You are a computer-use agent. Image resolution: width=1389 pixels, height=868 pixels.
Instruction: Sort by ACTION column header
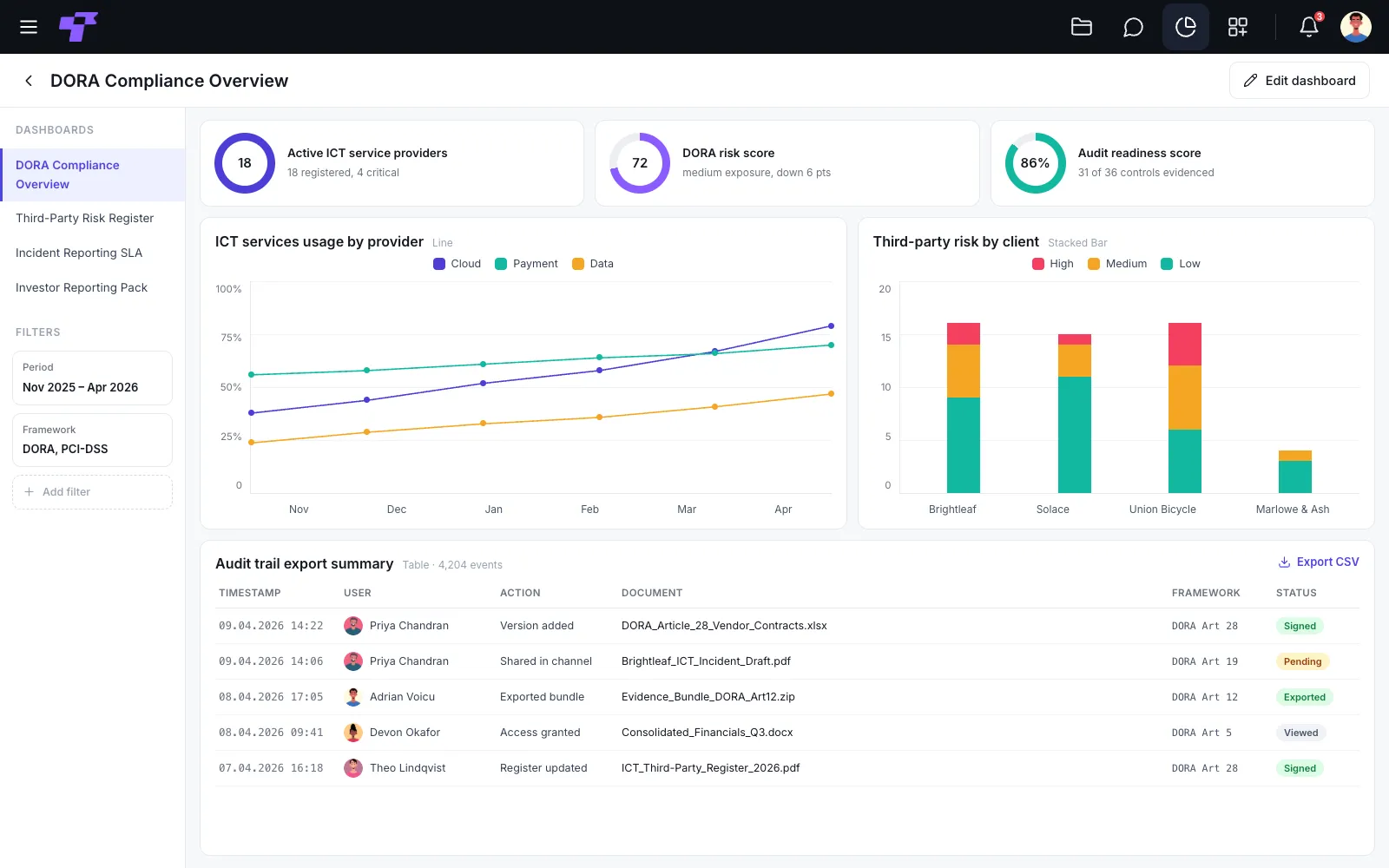tap(520, 593)
